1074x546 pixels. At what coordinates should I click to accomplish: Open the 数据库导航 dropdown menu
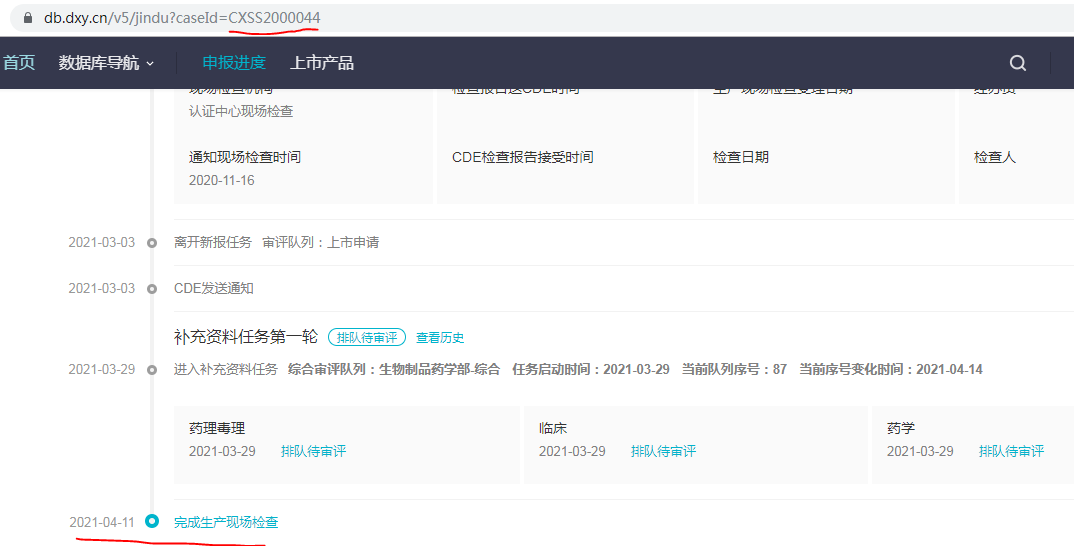coord(106,63)
